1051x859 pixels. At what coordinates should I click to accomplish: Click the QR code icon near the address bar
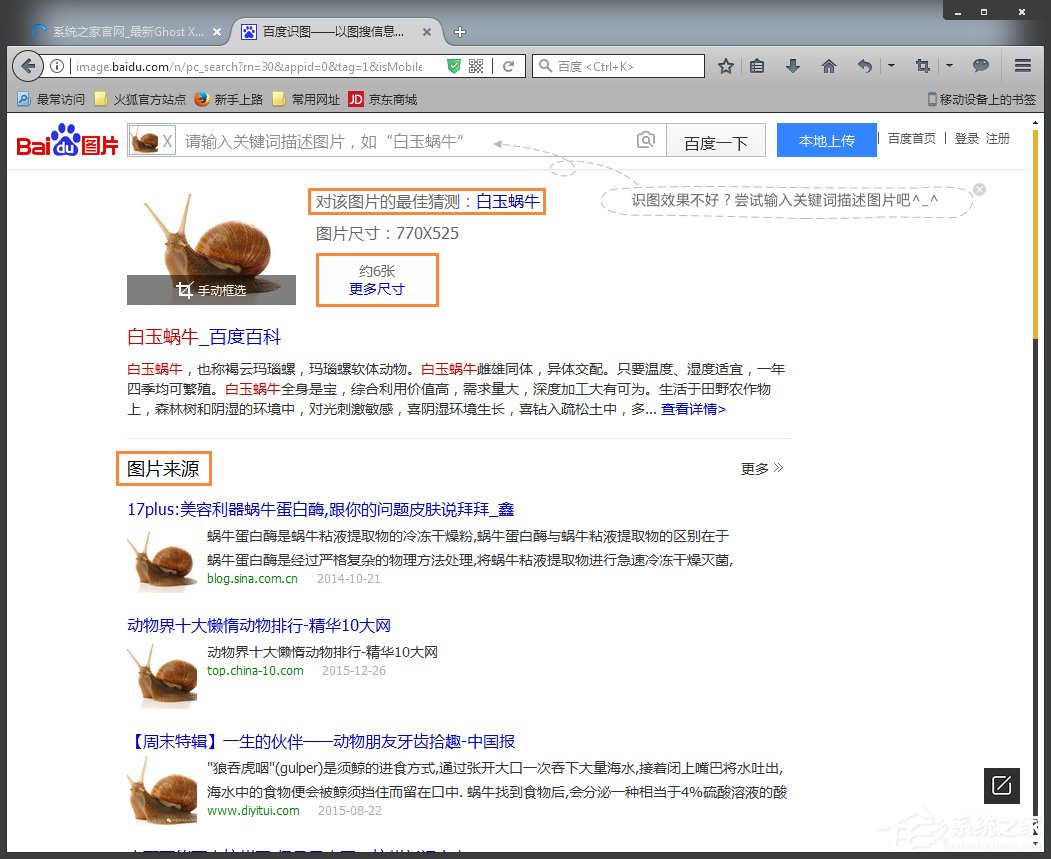point(474,66)
